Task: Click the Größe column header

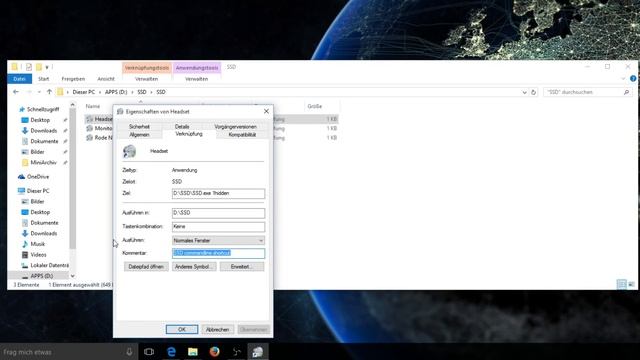Action: (315, 106)
